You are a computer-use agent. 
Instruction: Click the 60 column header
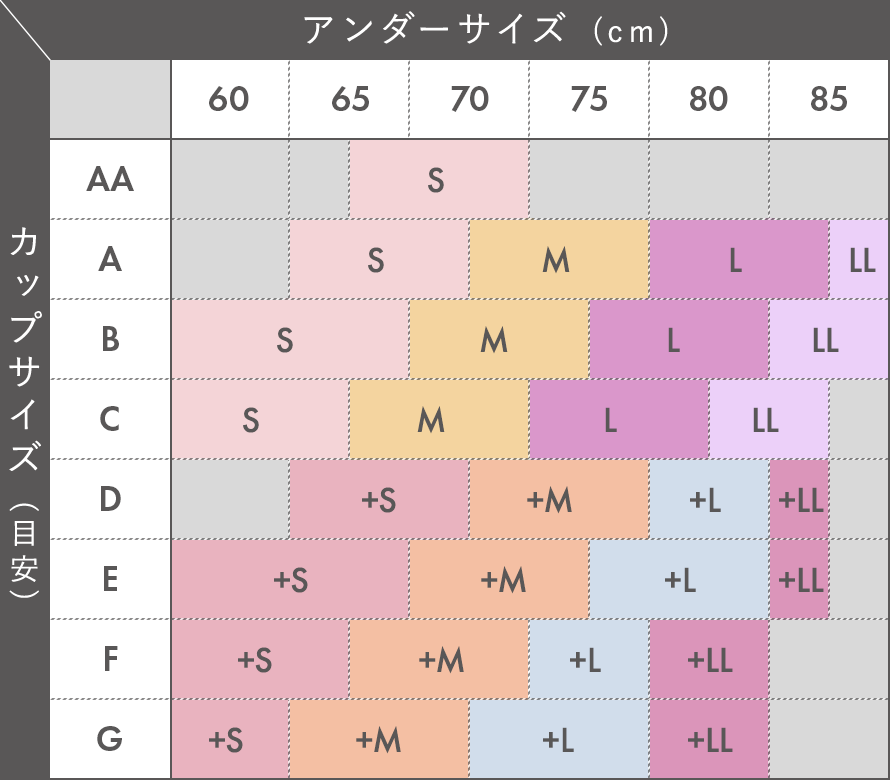click(230, 99)
